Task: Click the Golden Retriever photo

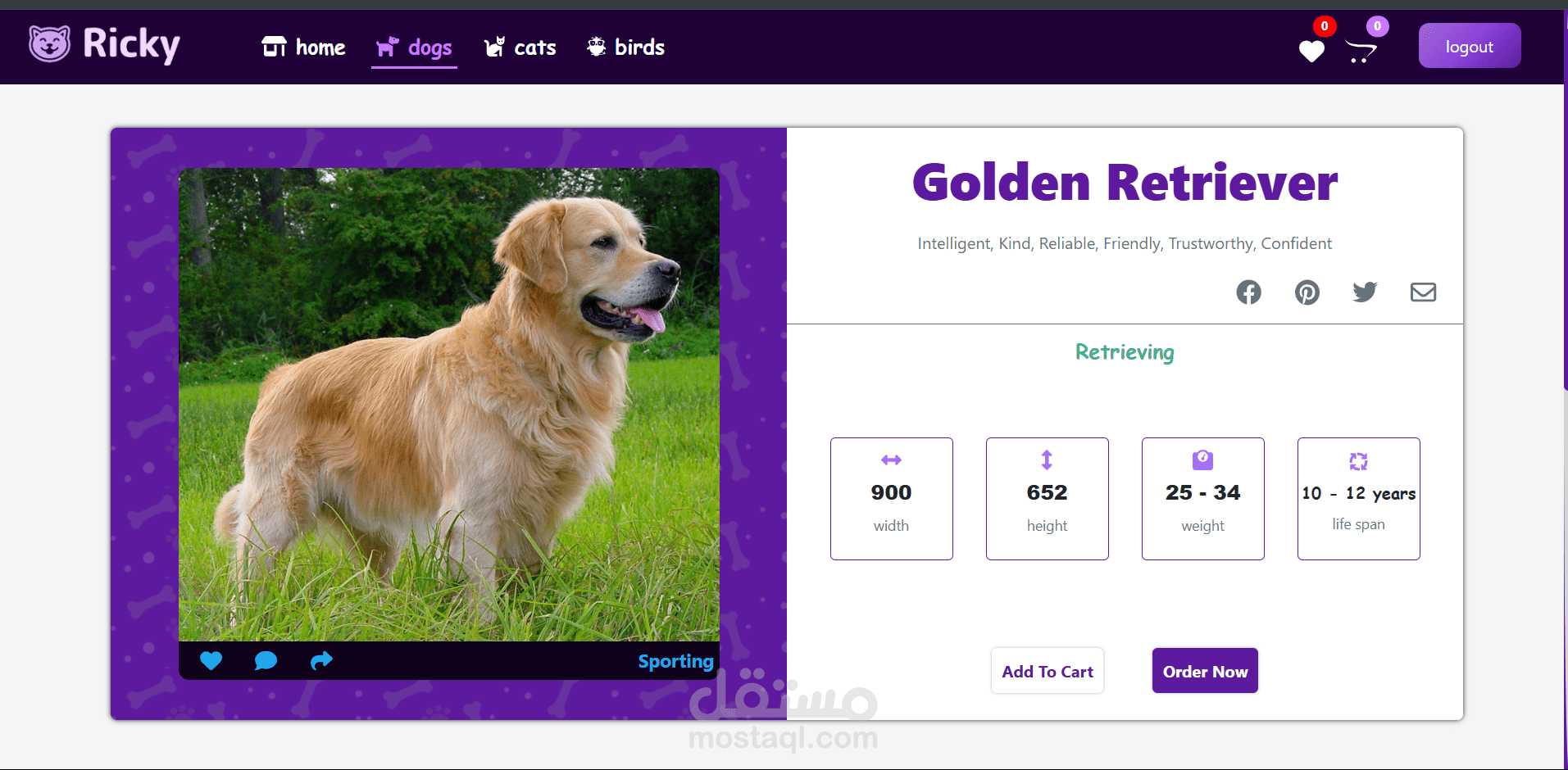Action: tap(448, 405)
